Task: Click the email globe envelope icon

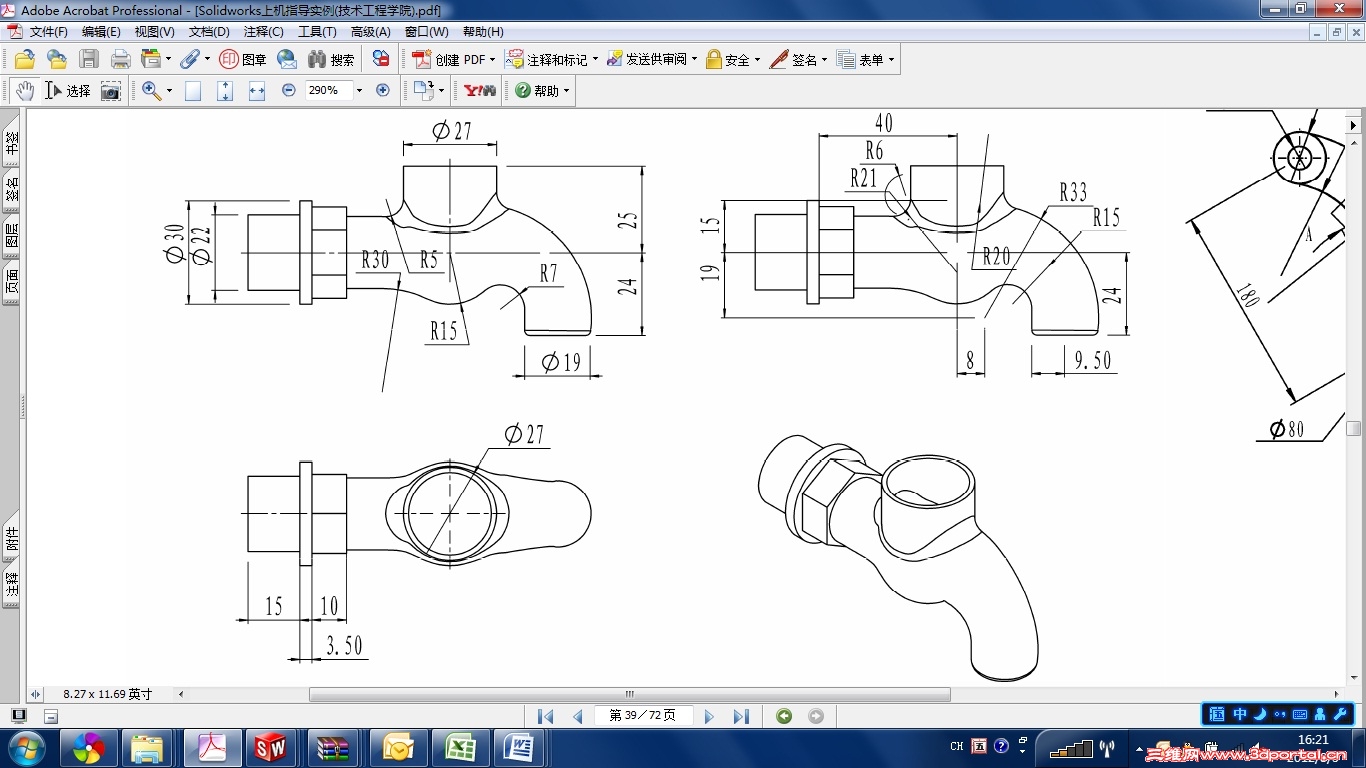Action: [287, 59]
